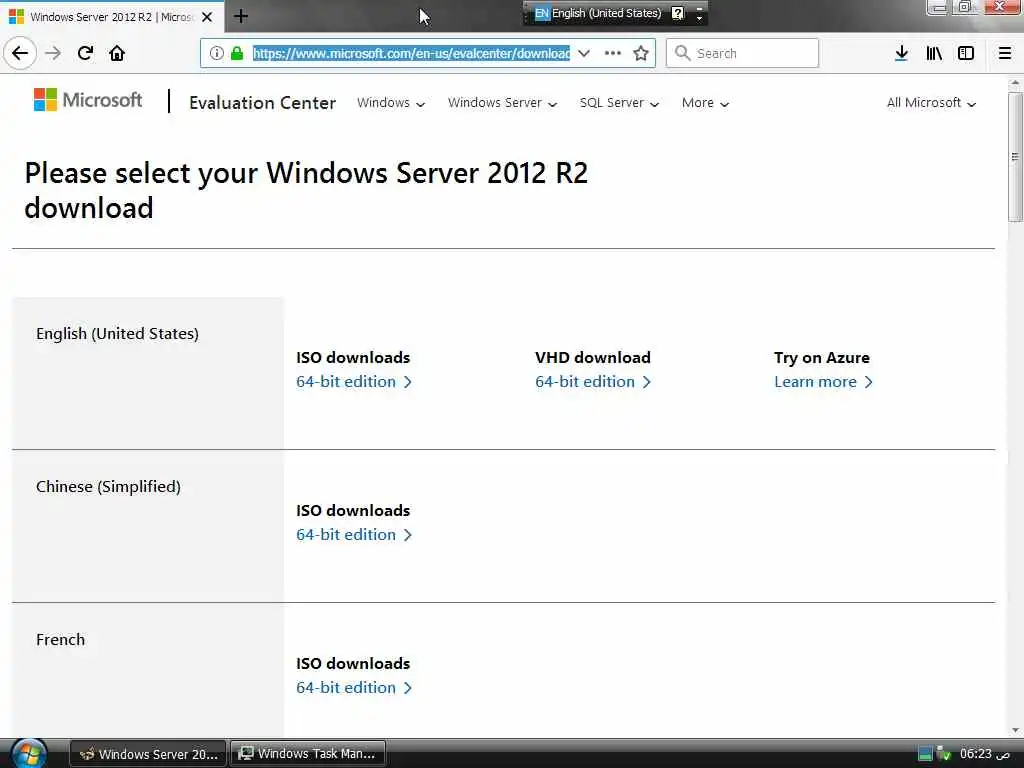Switch to Windows Server 20... taskbar button
The height and width of the screenshot is (768, 1024).
[148, 754]
